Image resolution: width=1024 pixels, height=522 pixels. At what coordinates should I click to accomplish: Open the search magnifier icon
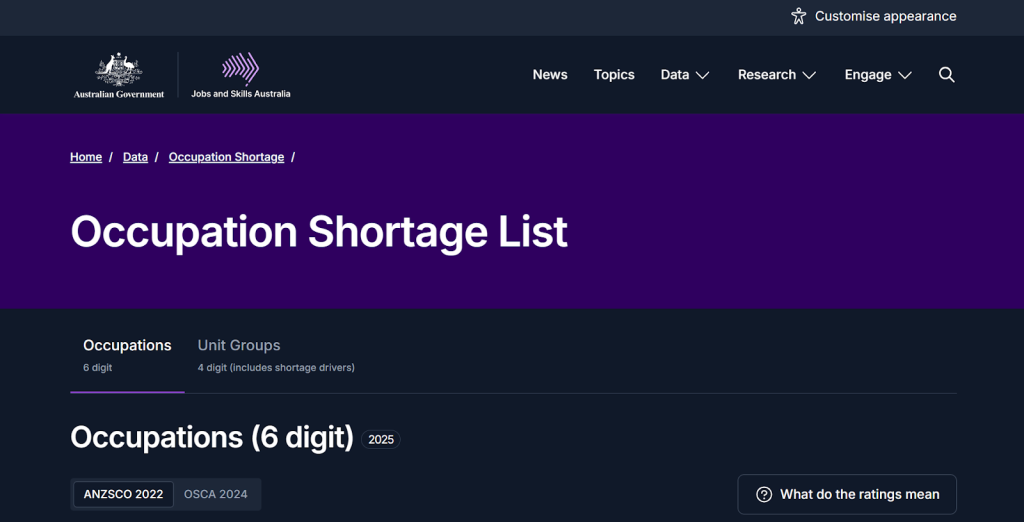pos(947,75)
